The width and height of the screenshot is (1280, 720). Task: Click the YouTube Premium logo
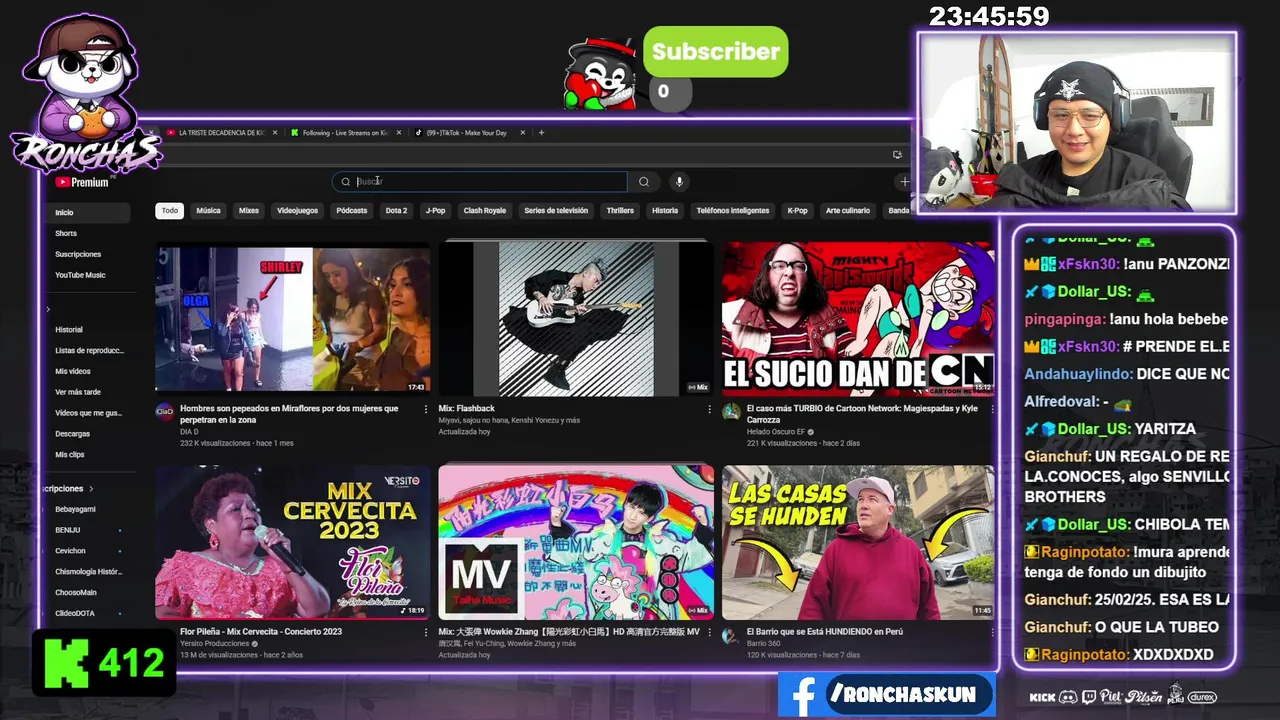[82, 182]
